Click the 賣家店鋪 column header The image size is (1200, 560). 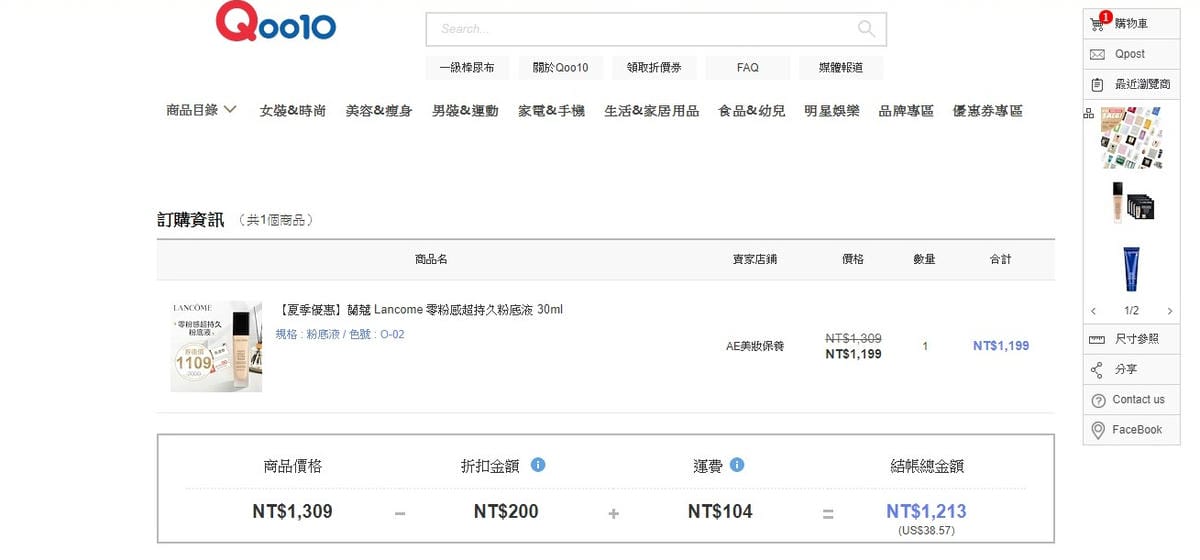click(x=755, y=259)
